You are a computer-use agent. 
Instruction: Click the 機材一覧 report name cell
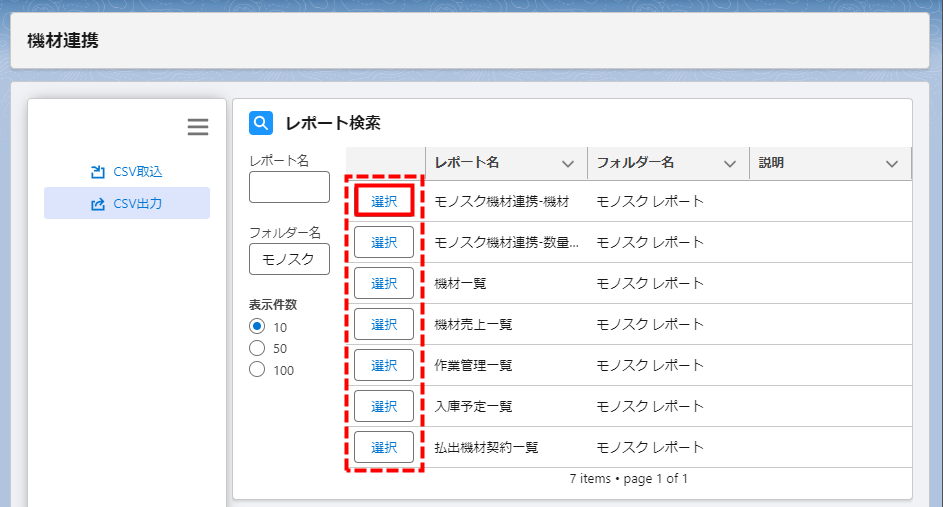coord(461,283)
